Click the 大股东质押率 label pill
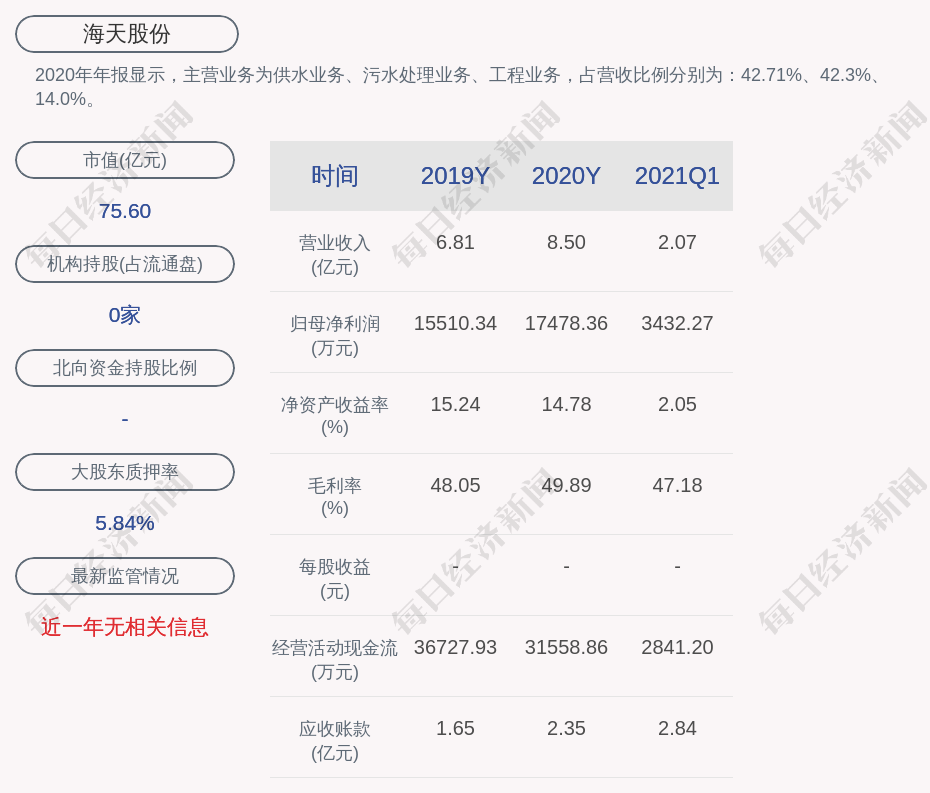This screenshot has width=930, height=793. [125, 472]
